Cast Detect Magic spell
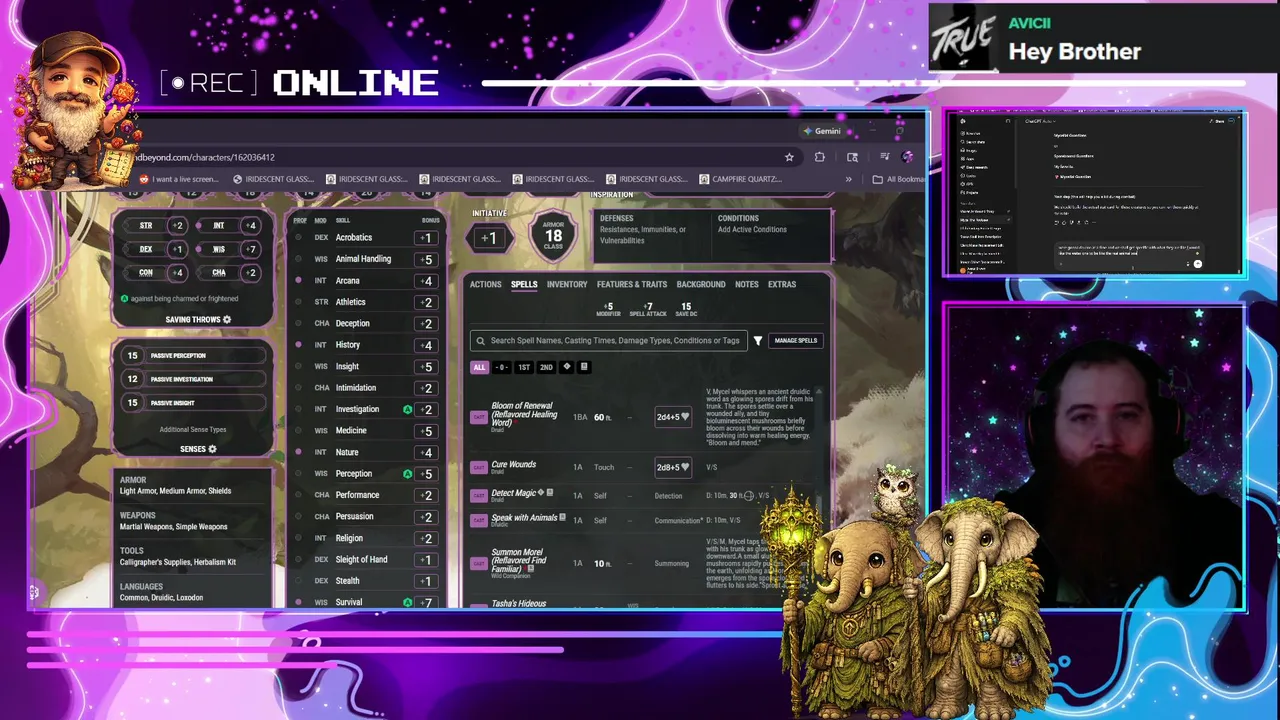Image resolution: width=1280 pixels, height=720 pixels. pyautogui.click(x=479, y=495)
